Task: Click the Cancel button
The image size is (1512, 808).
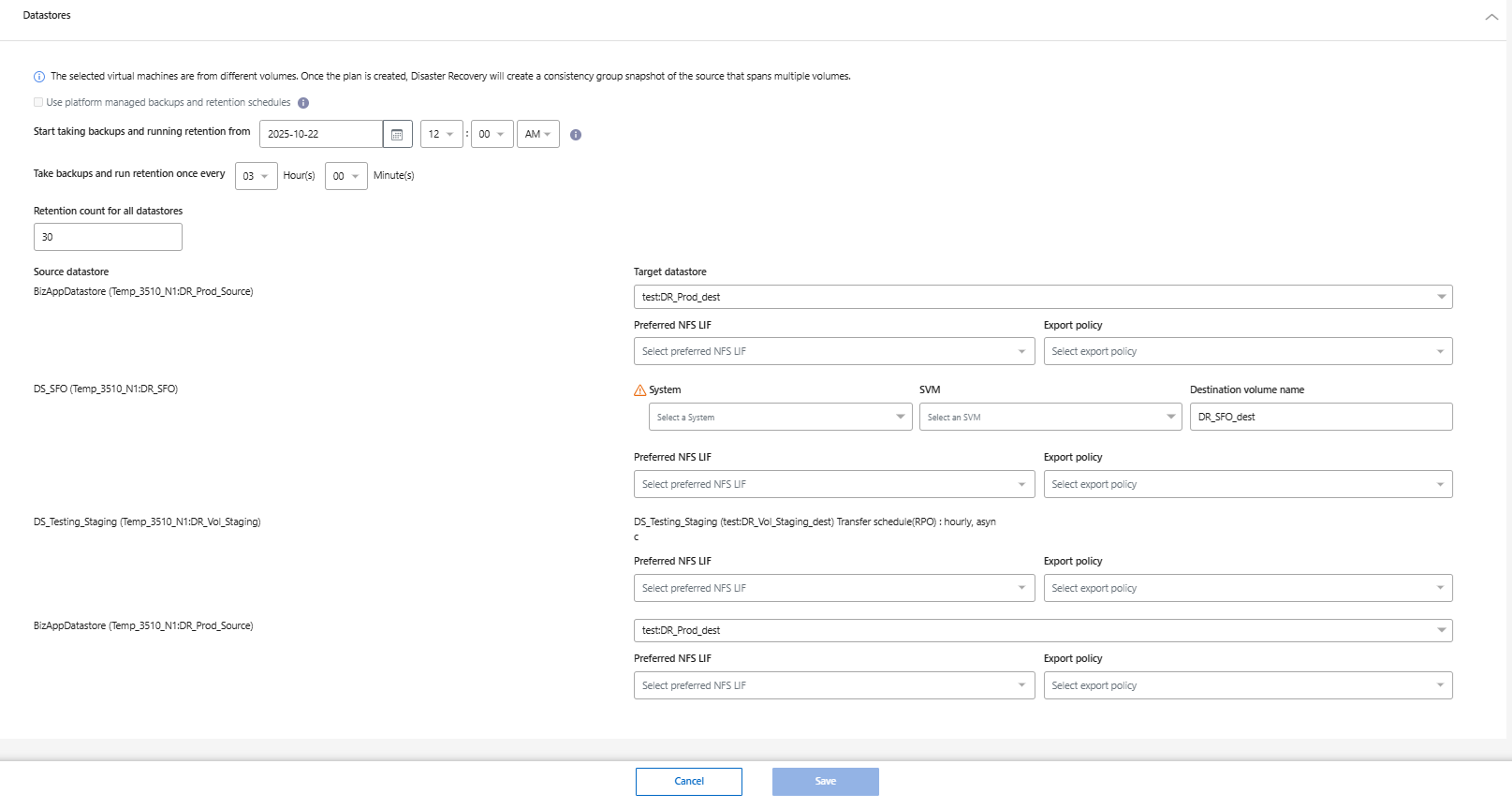Action: [x=689, y=782]
